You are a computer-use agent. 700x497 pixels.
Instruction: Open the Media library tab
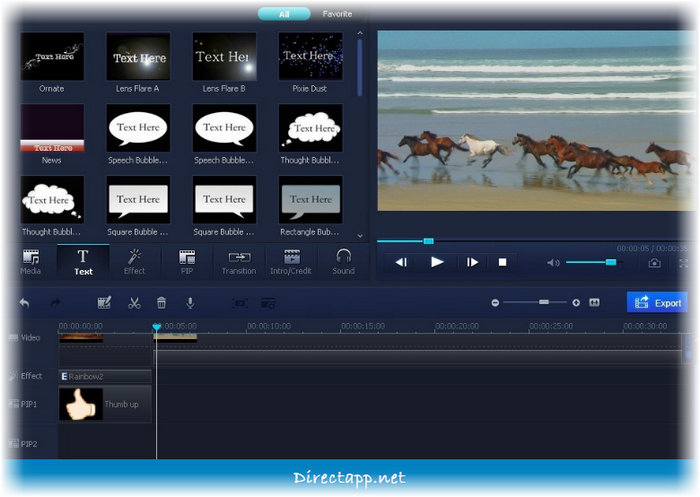coord(31,262)
